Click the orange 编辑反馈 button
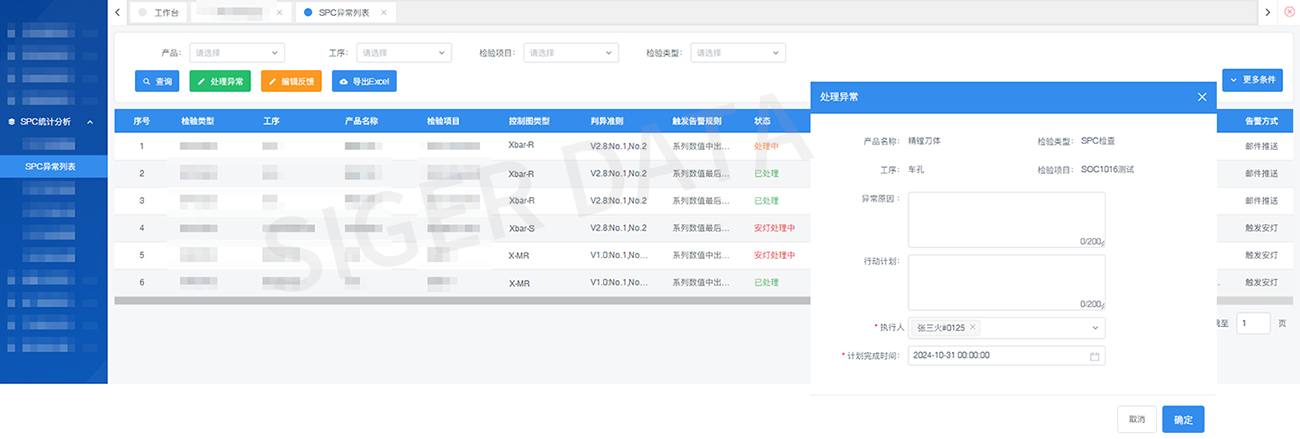Image resolution: width=1300 pixels, height=439 pixels. tap(291, 81)
